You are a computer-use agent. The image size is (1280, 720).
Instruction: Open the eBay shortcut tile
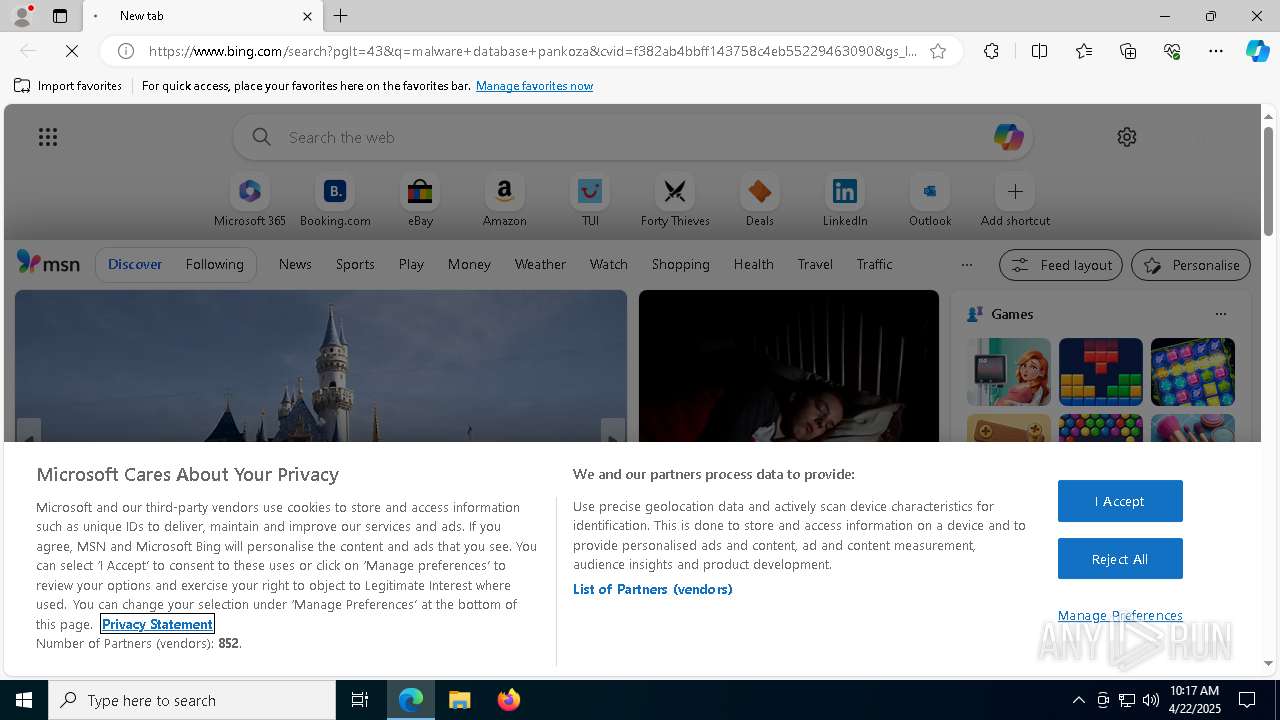click(x=420, y=201)
